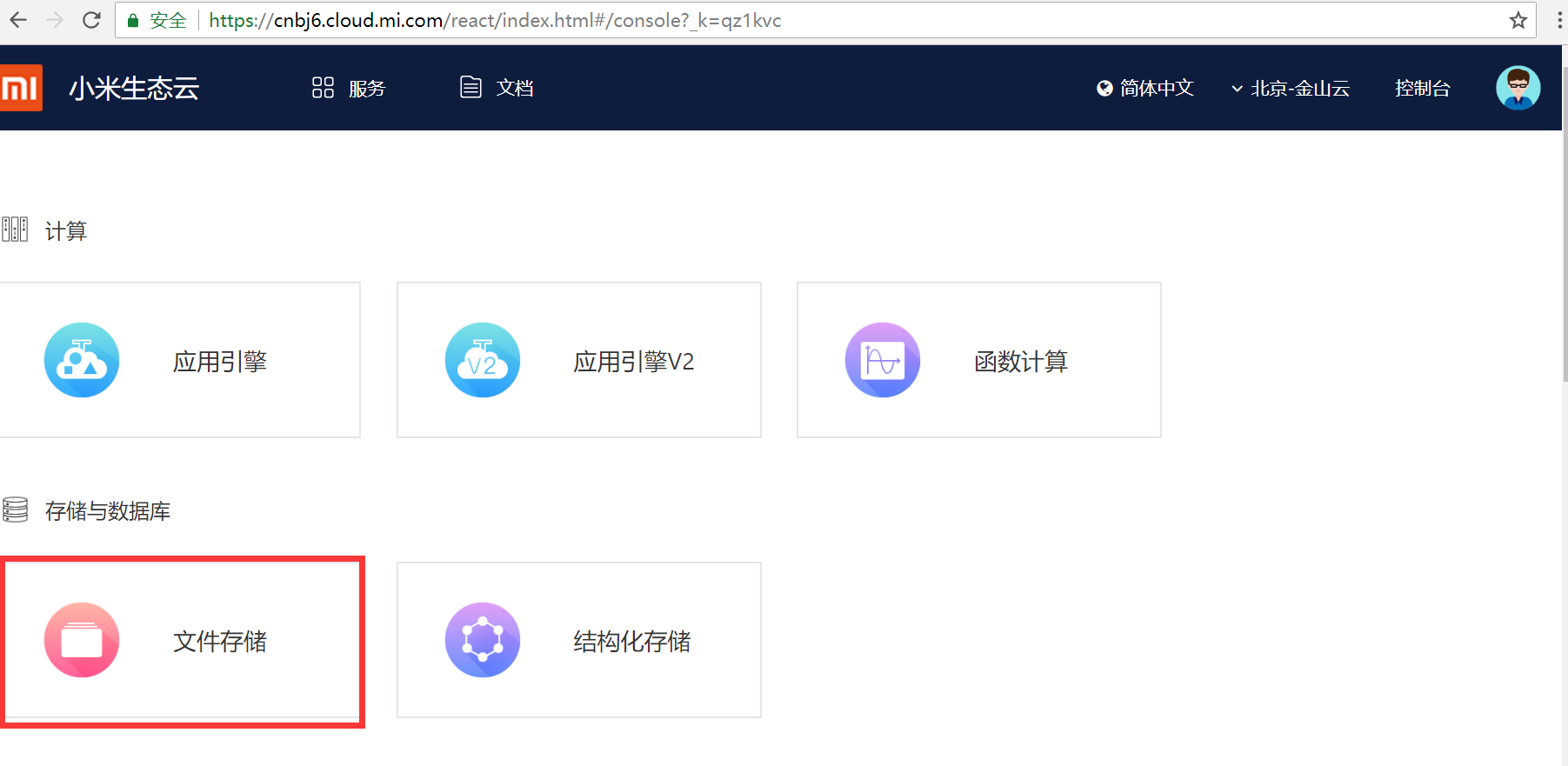The width and height of the screenshot is (1568, 766).
Task: Click the 计算 section server icon
Action: pos(15,230)
